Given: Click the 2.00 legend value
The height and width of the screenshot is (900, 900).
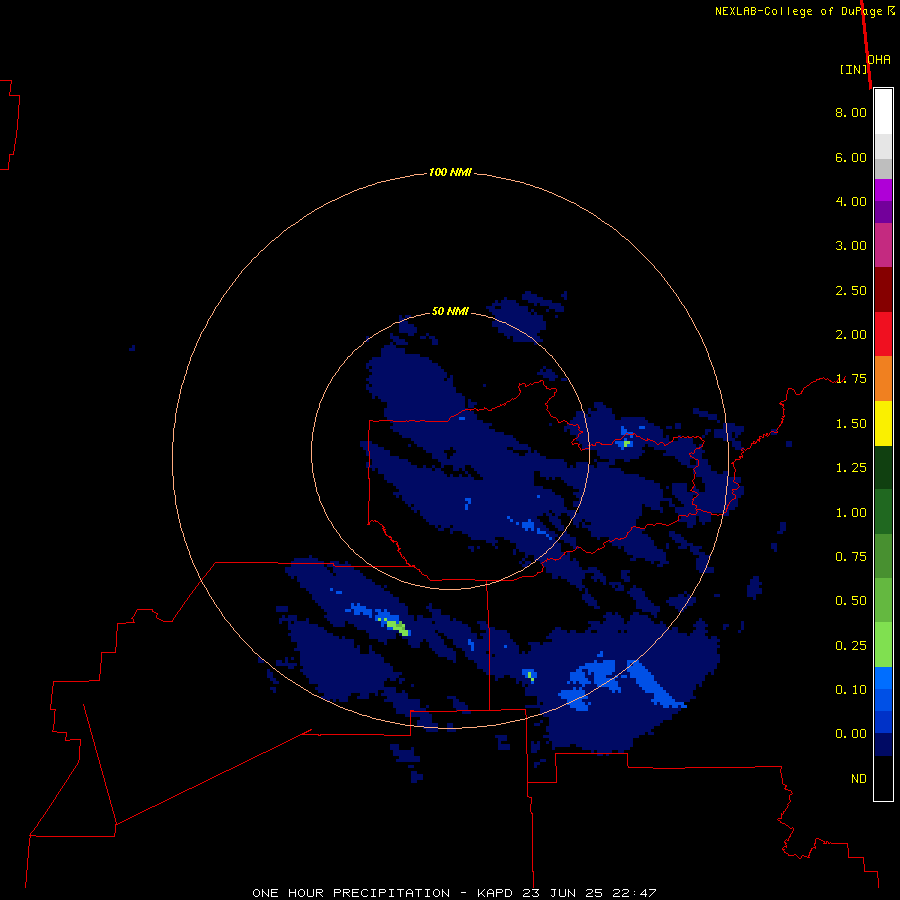Looking at the screenshot, I should pos(851,335).
